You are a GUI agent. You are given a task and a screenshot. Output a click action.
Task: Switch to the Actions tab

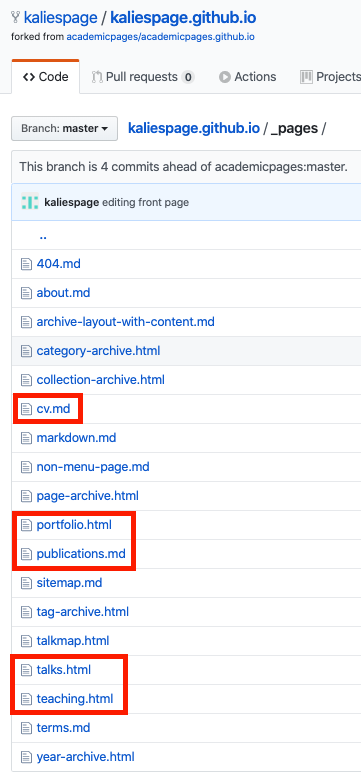pyautogui.click(x=247, y=77)
